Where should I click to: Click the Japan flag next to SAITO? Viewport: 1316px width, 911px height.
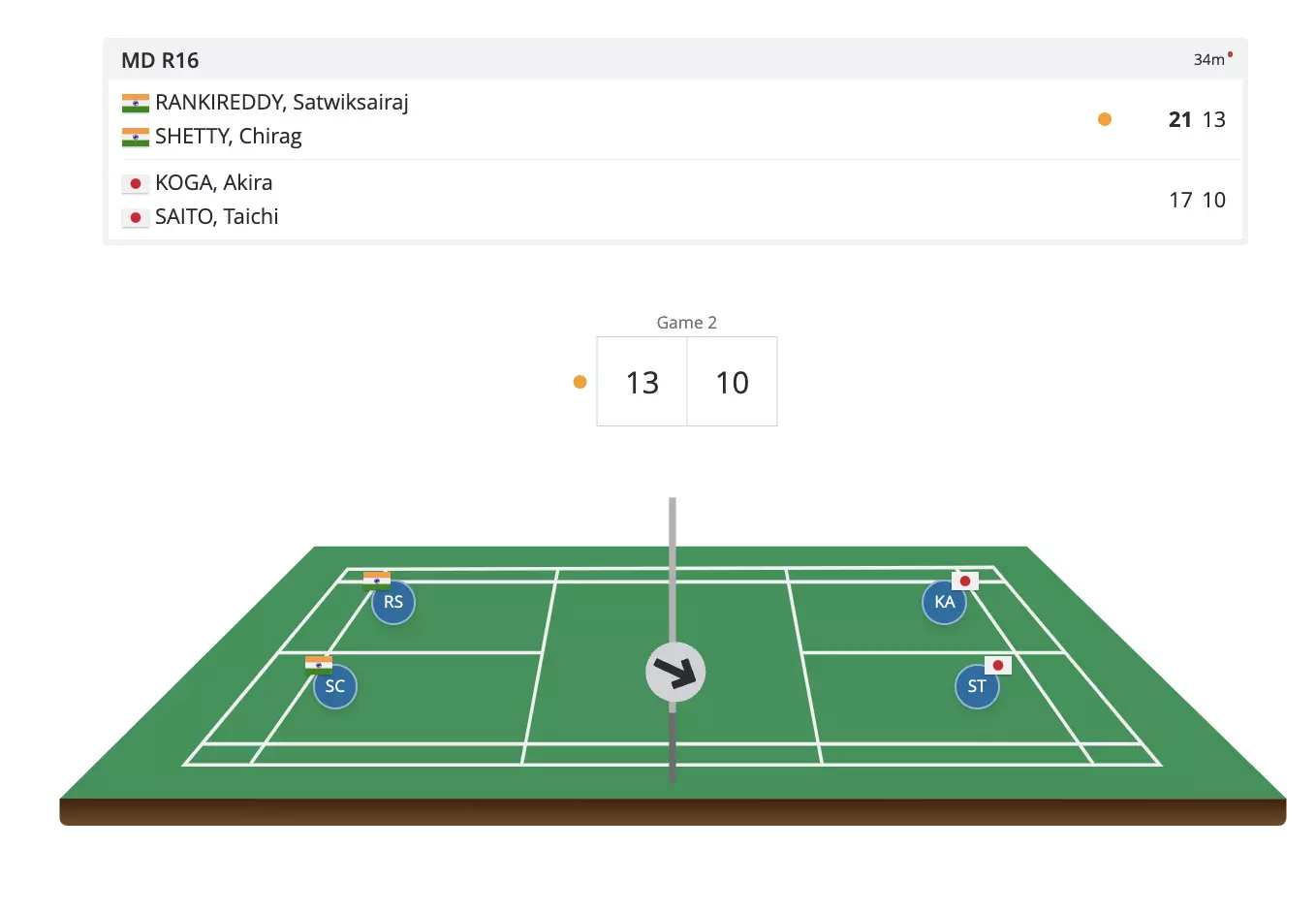(136, 217)
